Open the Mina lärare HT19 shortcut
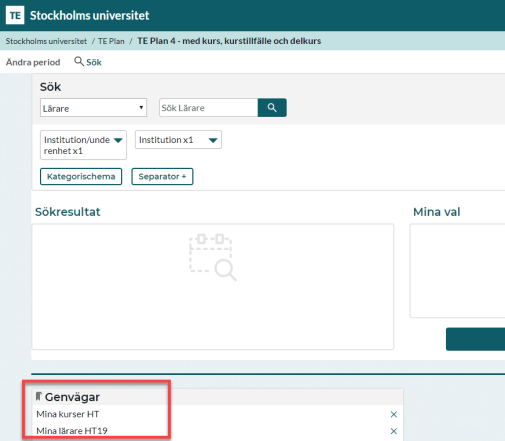The image size is (505, 441). [72, 431]
